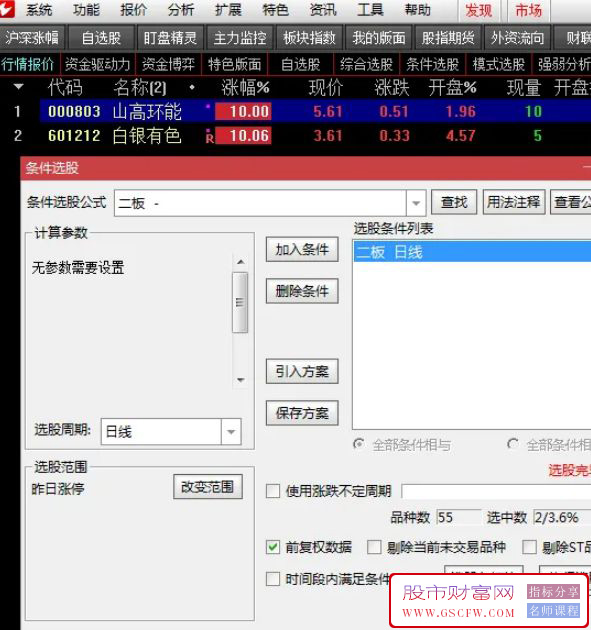The image size is (591, 630).
Task: Switch to the 特色版面 tab
Action: (235, 64)
